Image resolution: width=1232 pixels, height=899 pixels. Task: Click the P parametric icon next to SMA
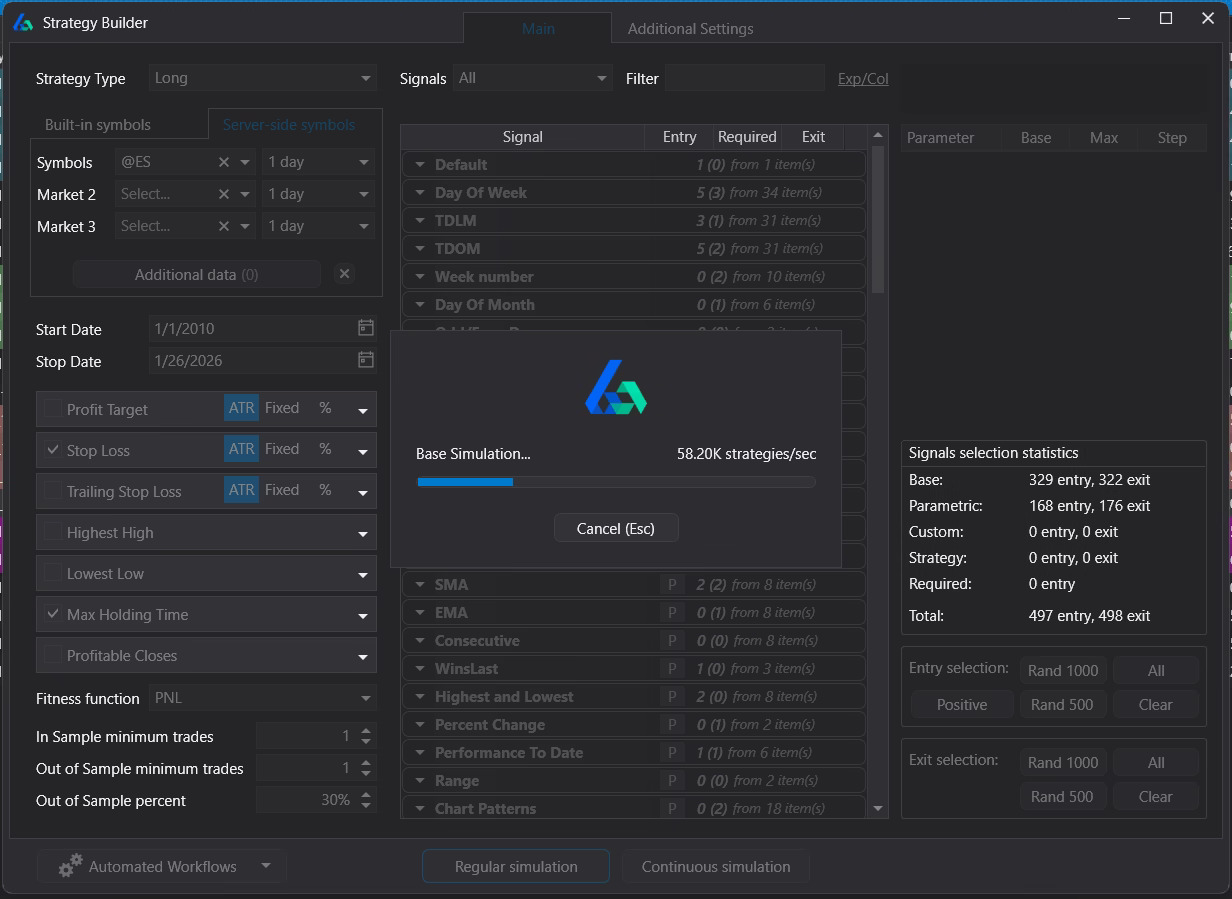coord(671,584)
